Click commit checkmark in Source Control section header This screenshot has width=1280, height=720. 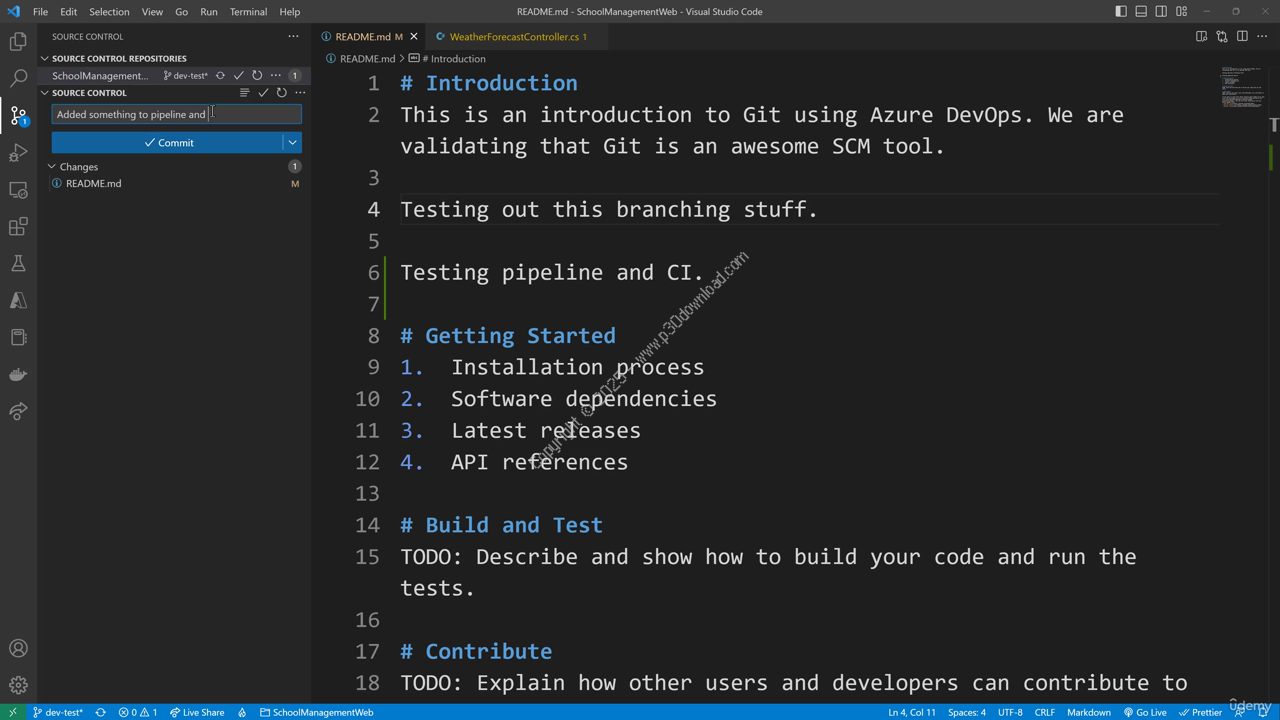pos(263,93)
